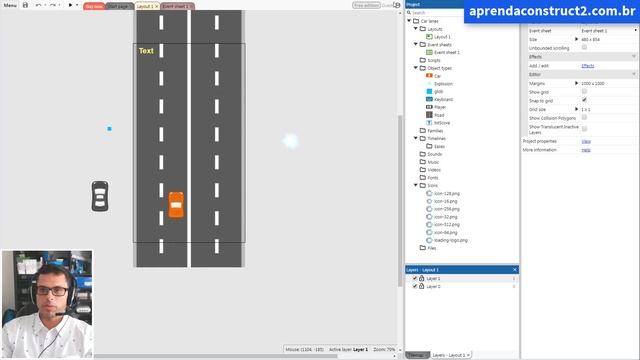Toggle visibility checkbox for Layer 0
This screenshot has height=360, width=640.
415,286
